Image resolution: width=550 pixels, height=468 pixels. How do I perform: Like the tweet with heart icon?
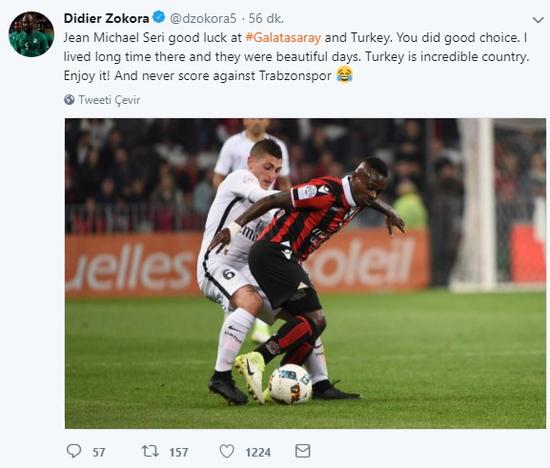pos(227,451)
